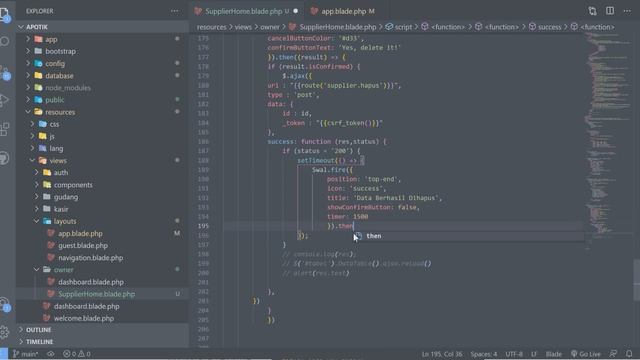The width and height of the screenshot is (640, 360).
Task: Click resources breadcrumb segment
Action: click(211, 27)
